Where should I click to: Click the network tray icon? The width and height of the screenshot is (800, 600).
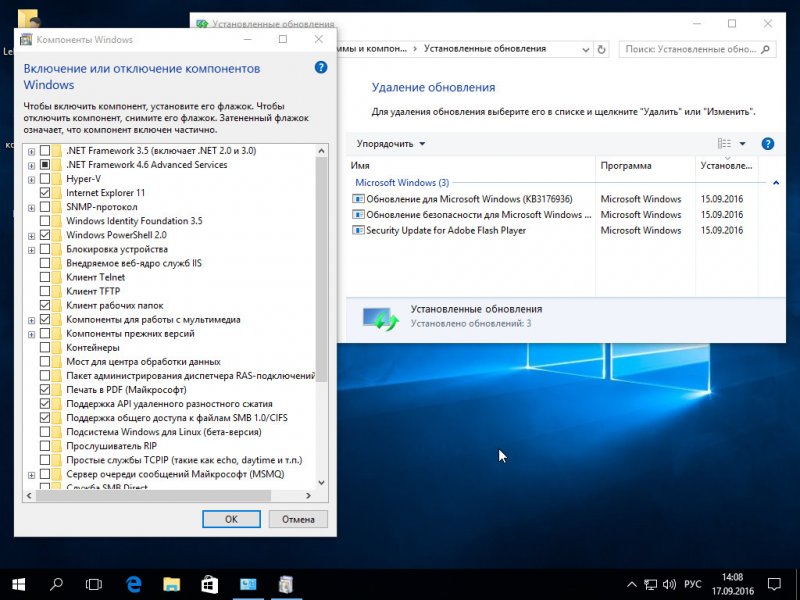point(650,584)
